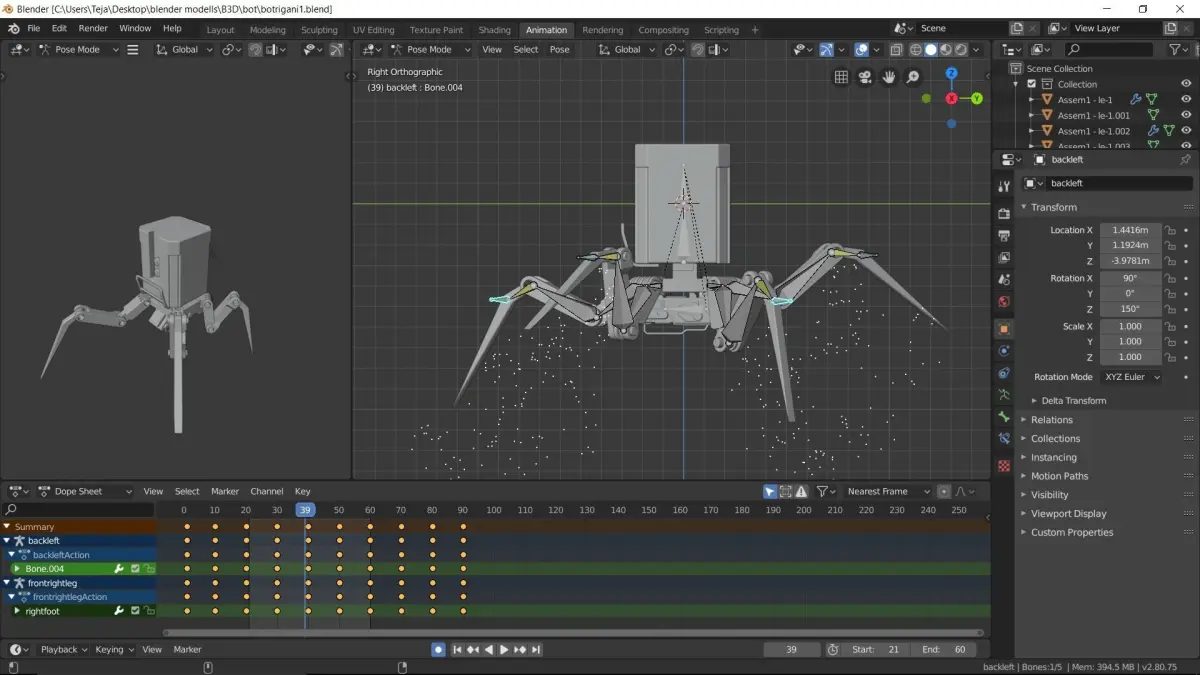Open the Render menu
Image resolution: width=1200 pixels, height=675 pixels.
point(93,28)
